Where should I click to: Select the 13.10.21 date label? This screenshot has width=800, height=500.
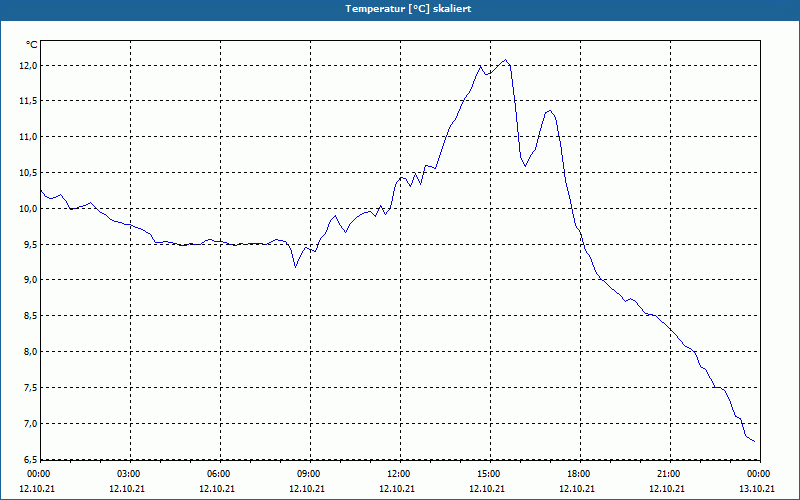coord(757,488)
